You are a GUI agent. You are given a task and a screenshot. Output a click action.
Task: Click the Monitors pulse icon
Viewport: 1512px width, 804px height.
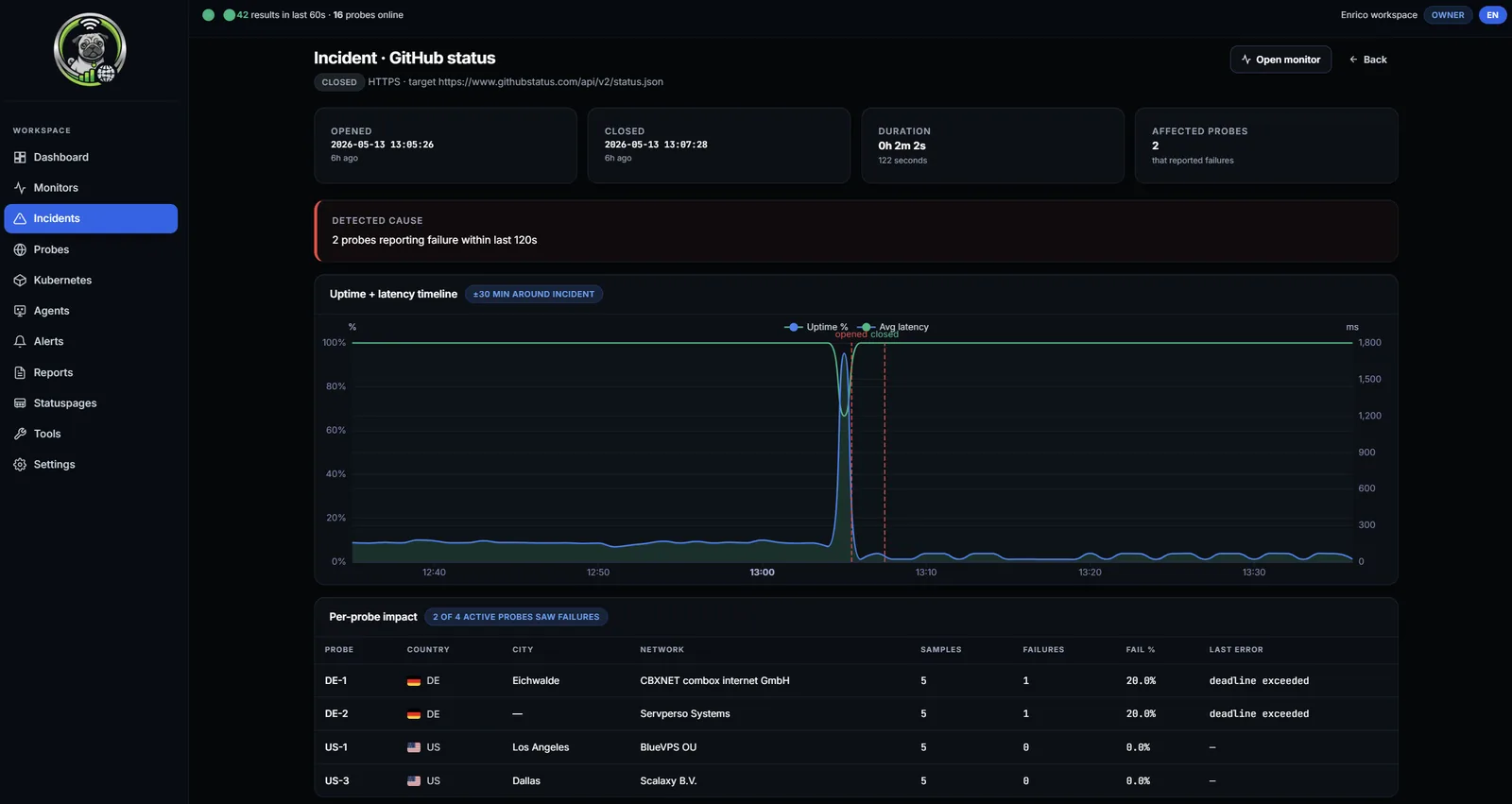20,188
